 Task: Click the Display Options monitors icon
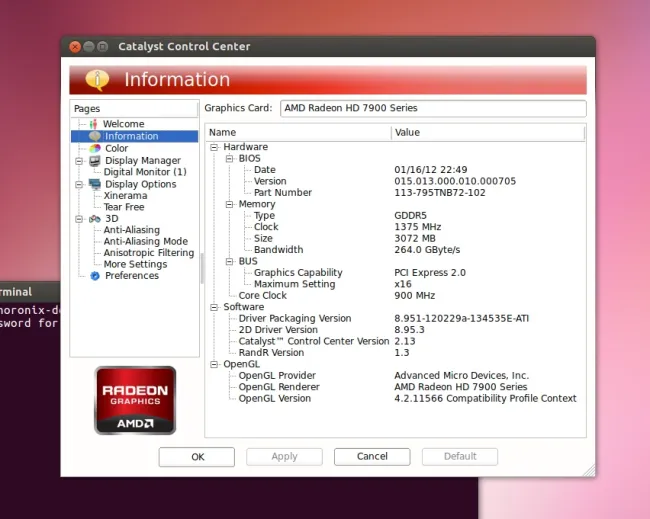95,184
